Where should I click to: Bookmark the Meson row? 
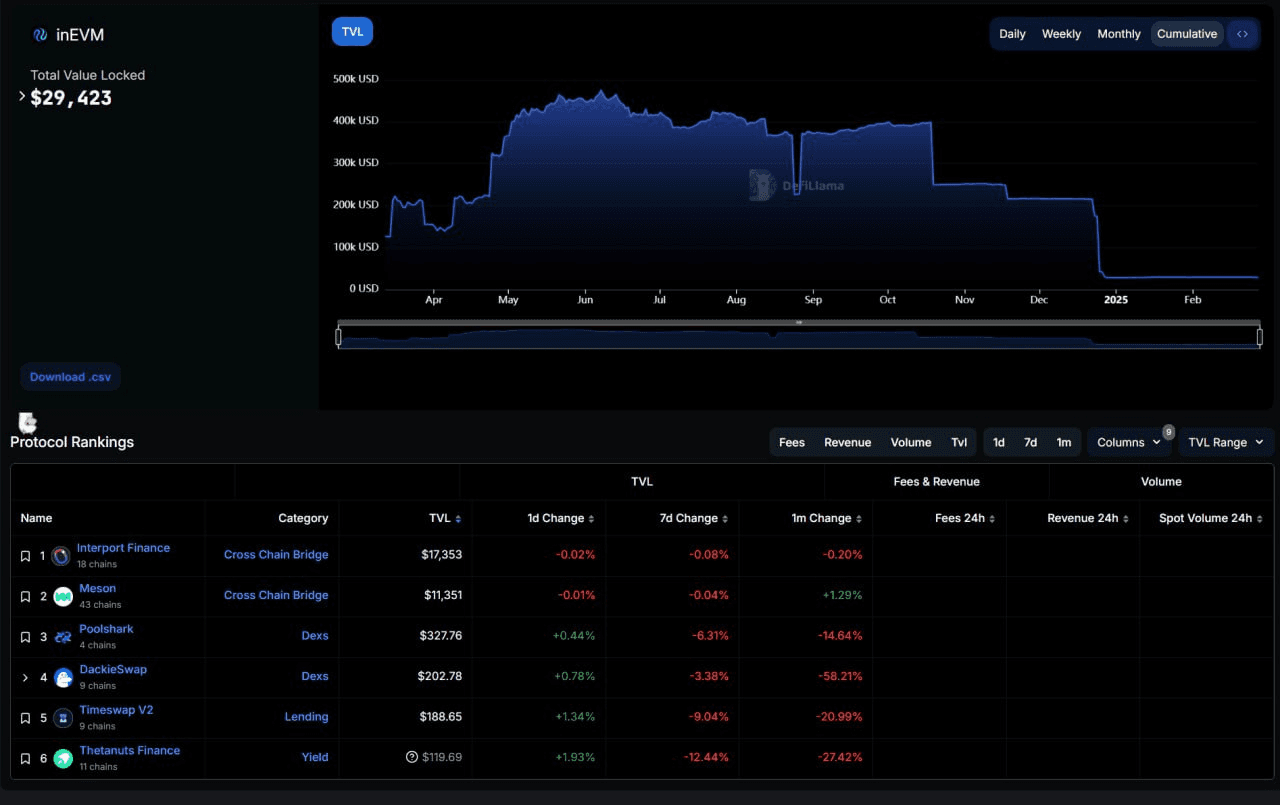[26, 597]
